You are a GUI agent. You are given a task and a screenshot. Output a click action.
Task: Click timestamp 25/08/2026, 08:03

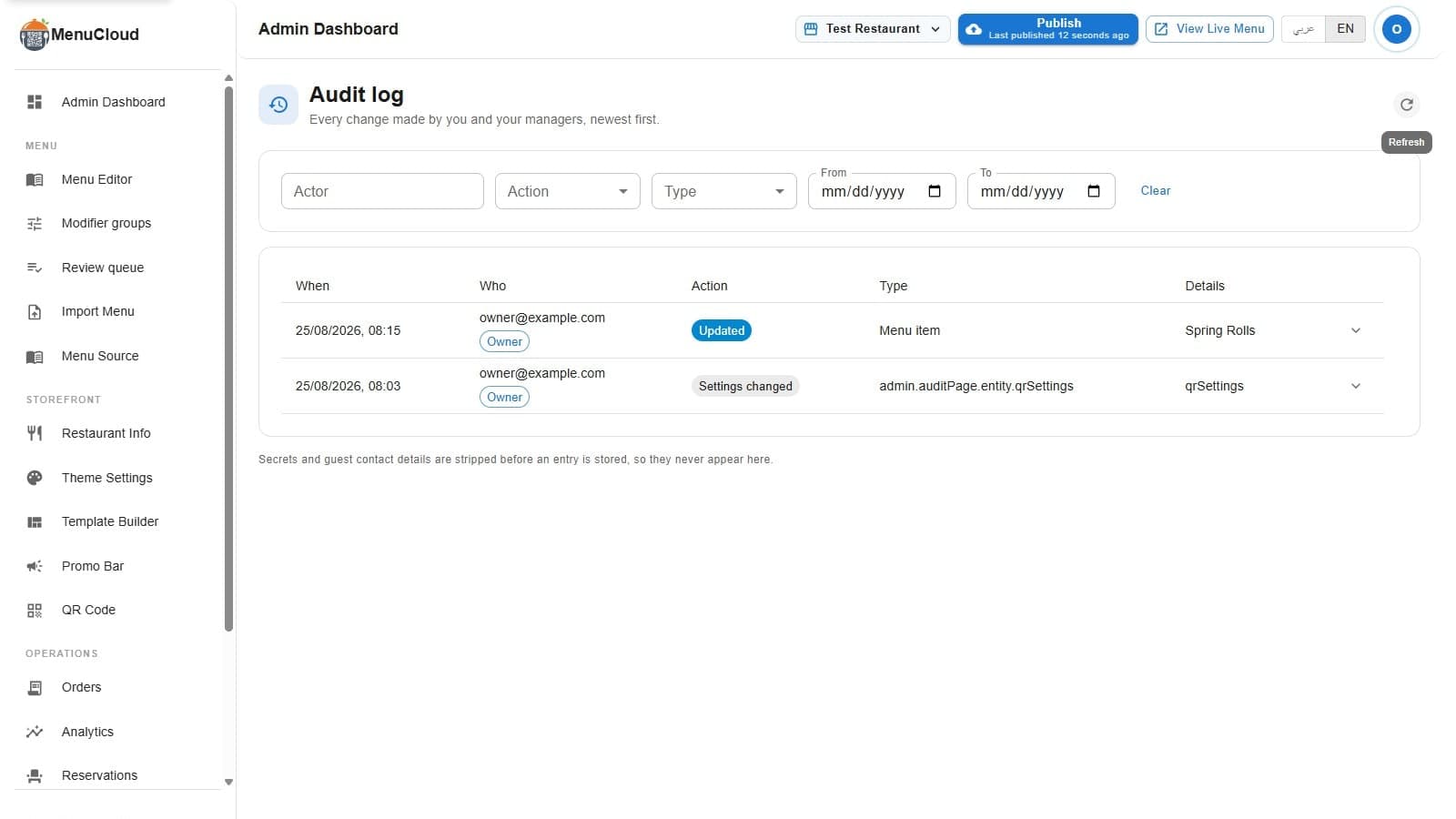point(349,386)
